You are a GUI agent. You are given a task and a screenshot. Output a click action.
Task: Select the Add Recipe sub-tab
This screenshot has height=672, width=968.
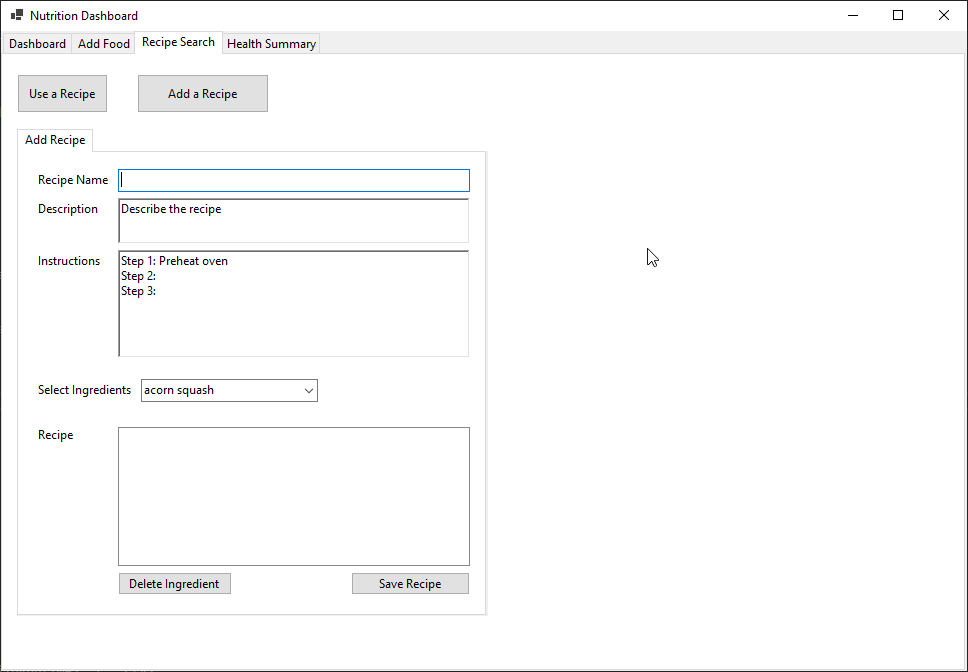click(x=55, y=140)
